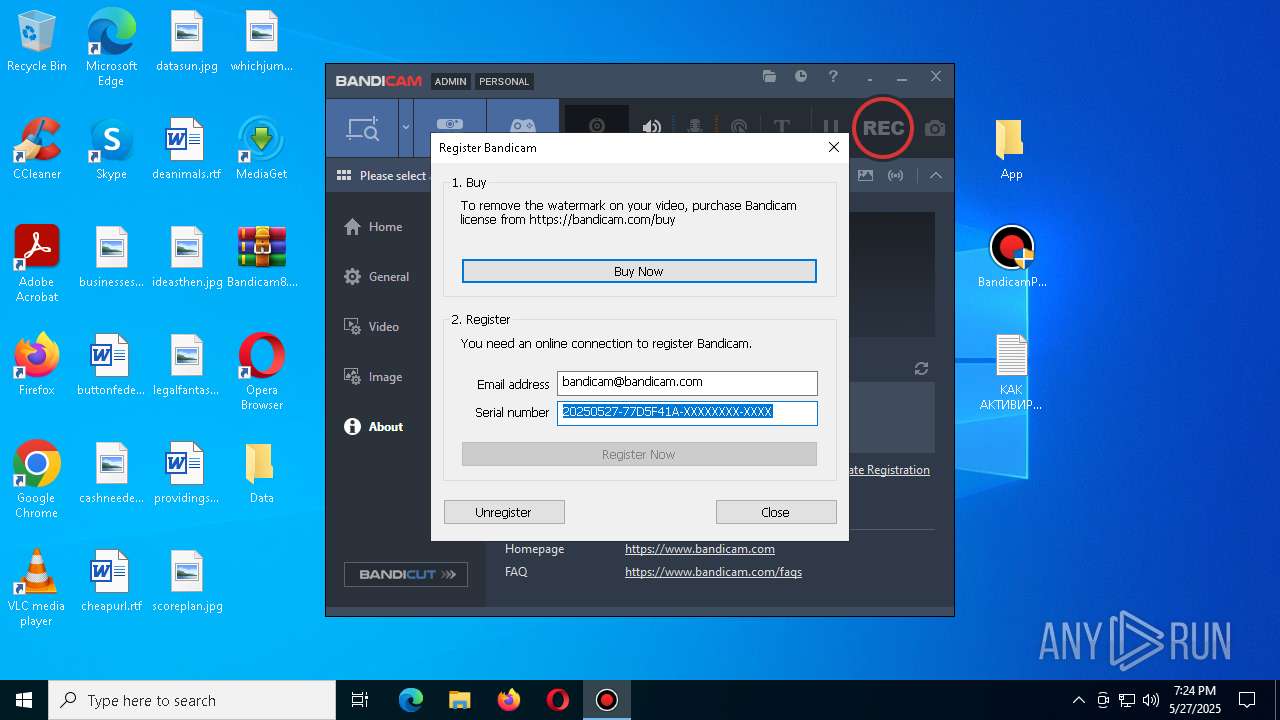
Task: Open the datasun.jpg desktop file
Action: (187, 42)
